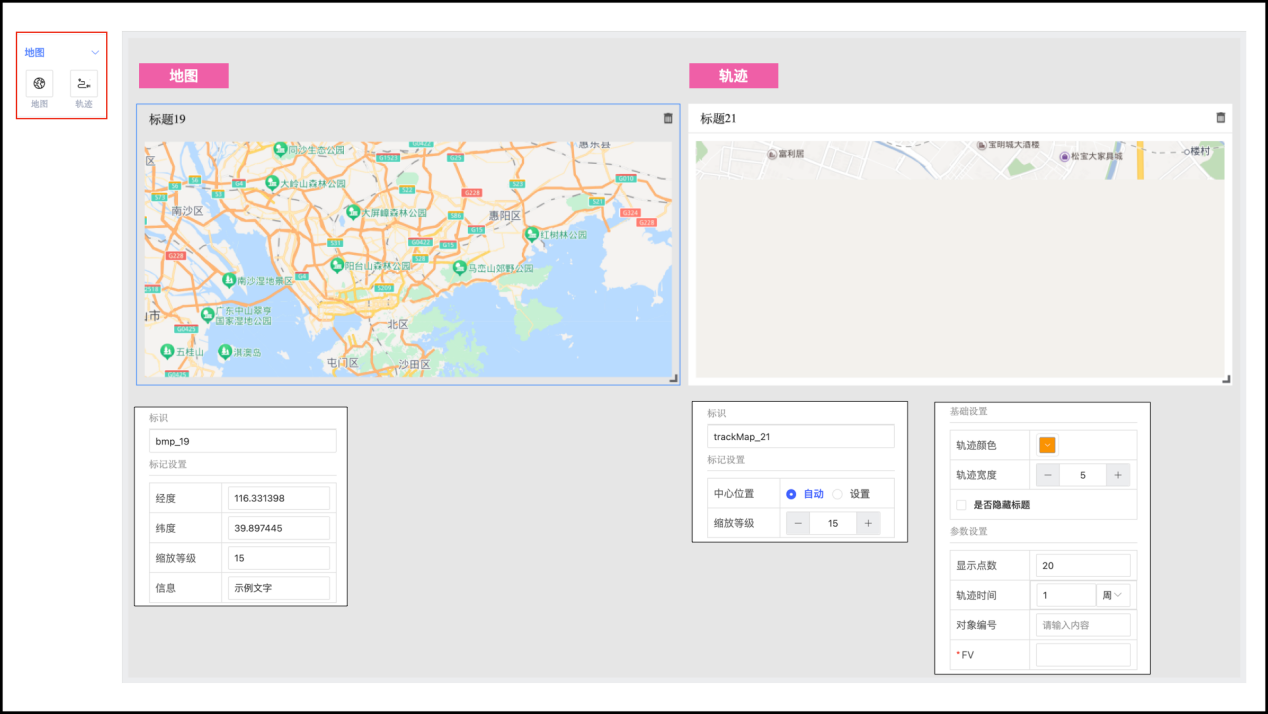Image resolution: width=1268 pixels, height=714 pixels.
Task: Collapse the 地图 category chevron
Action: (95, 52)
